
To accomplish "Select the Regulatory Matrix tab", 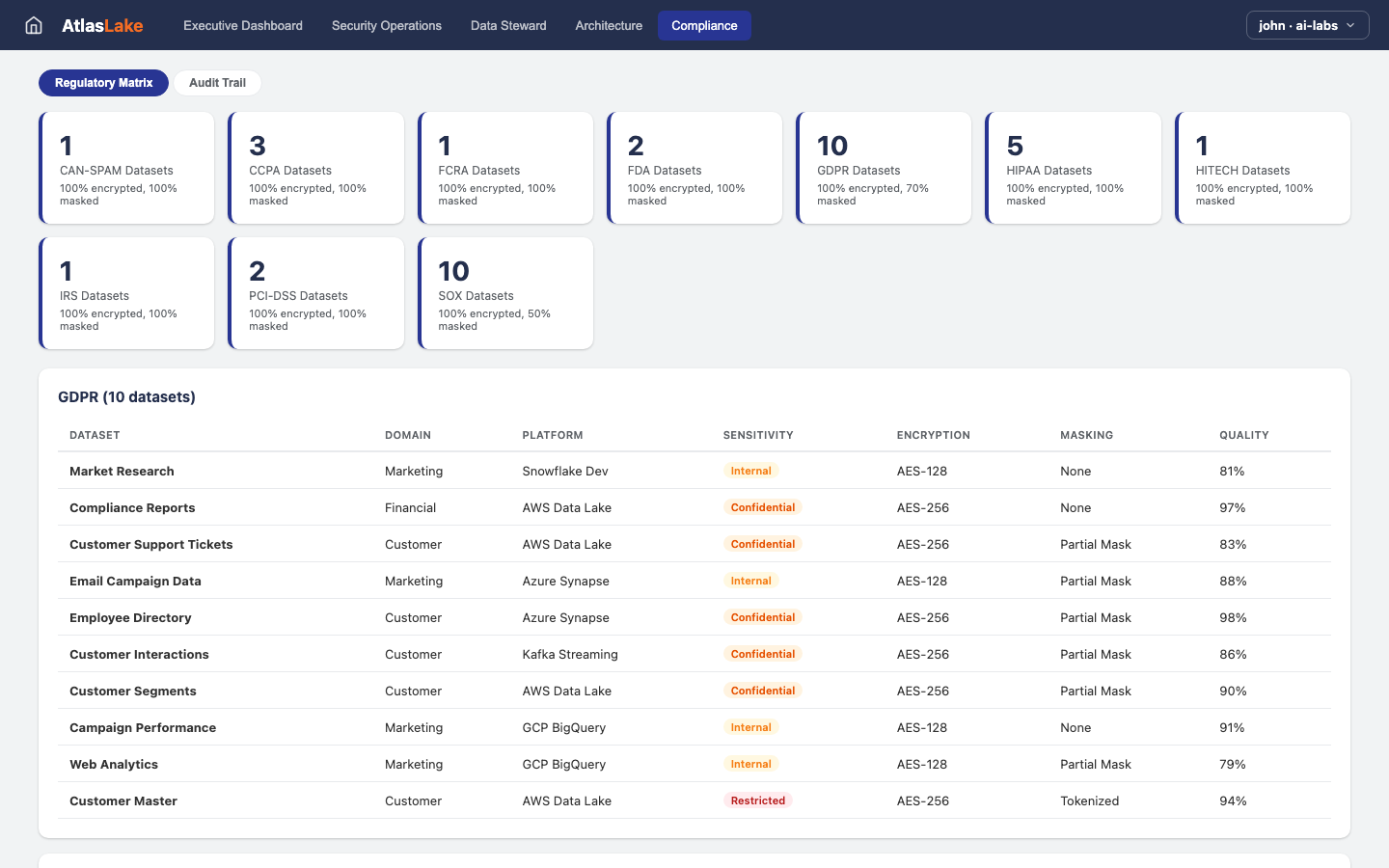I will 103,82.
